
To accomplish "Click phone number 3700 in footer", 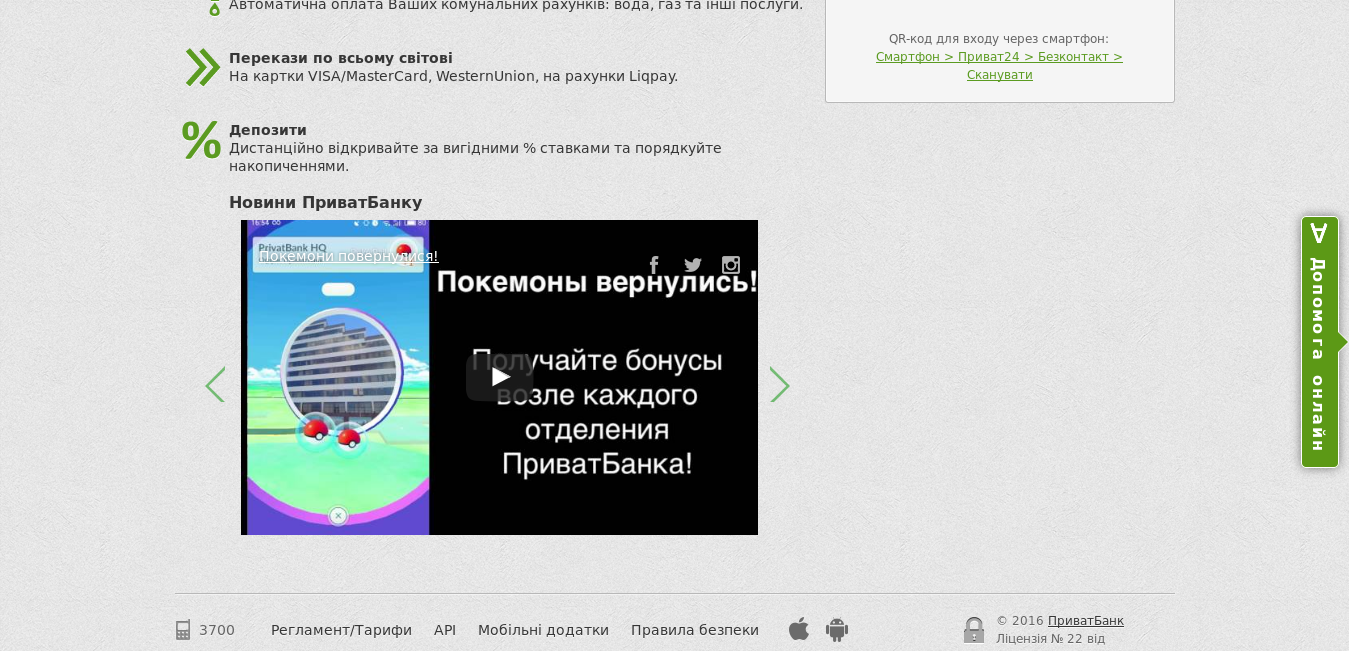I will click(x=217, y=630).
